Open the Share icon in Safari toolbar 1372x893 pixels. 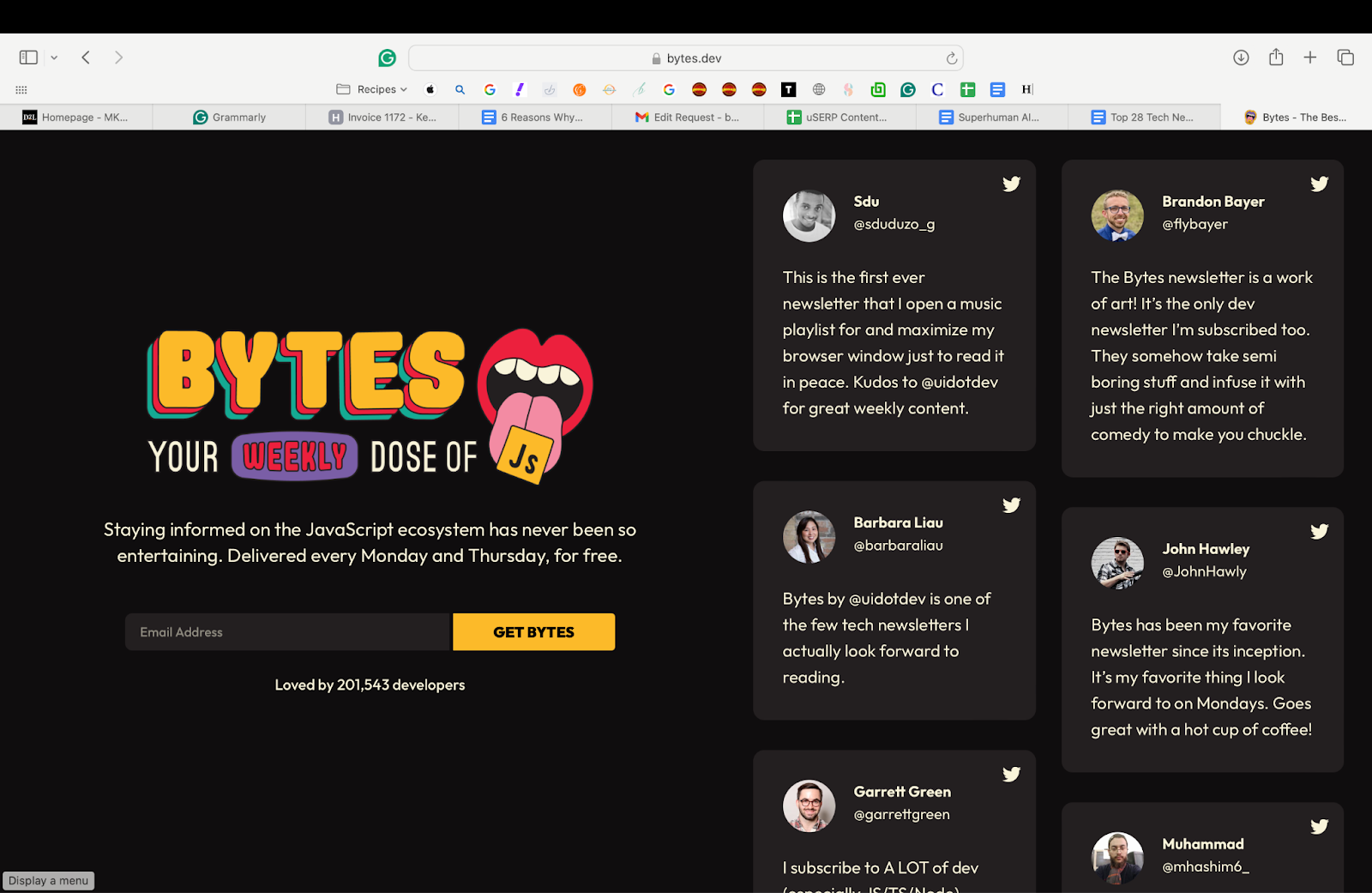tap(1276, 57)
